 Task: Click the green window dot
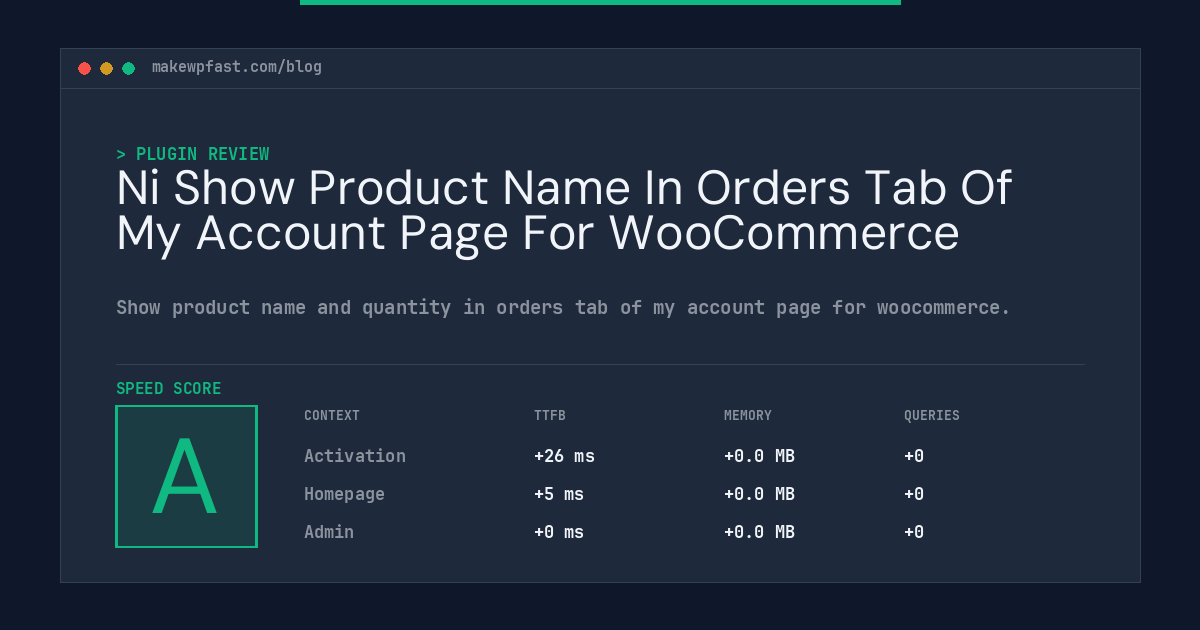(128, 68)
